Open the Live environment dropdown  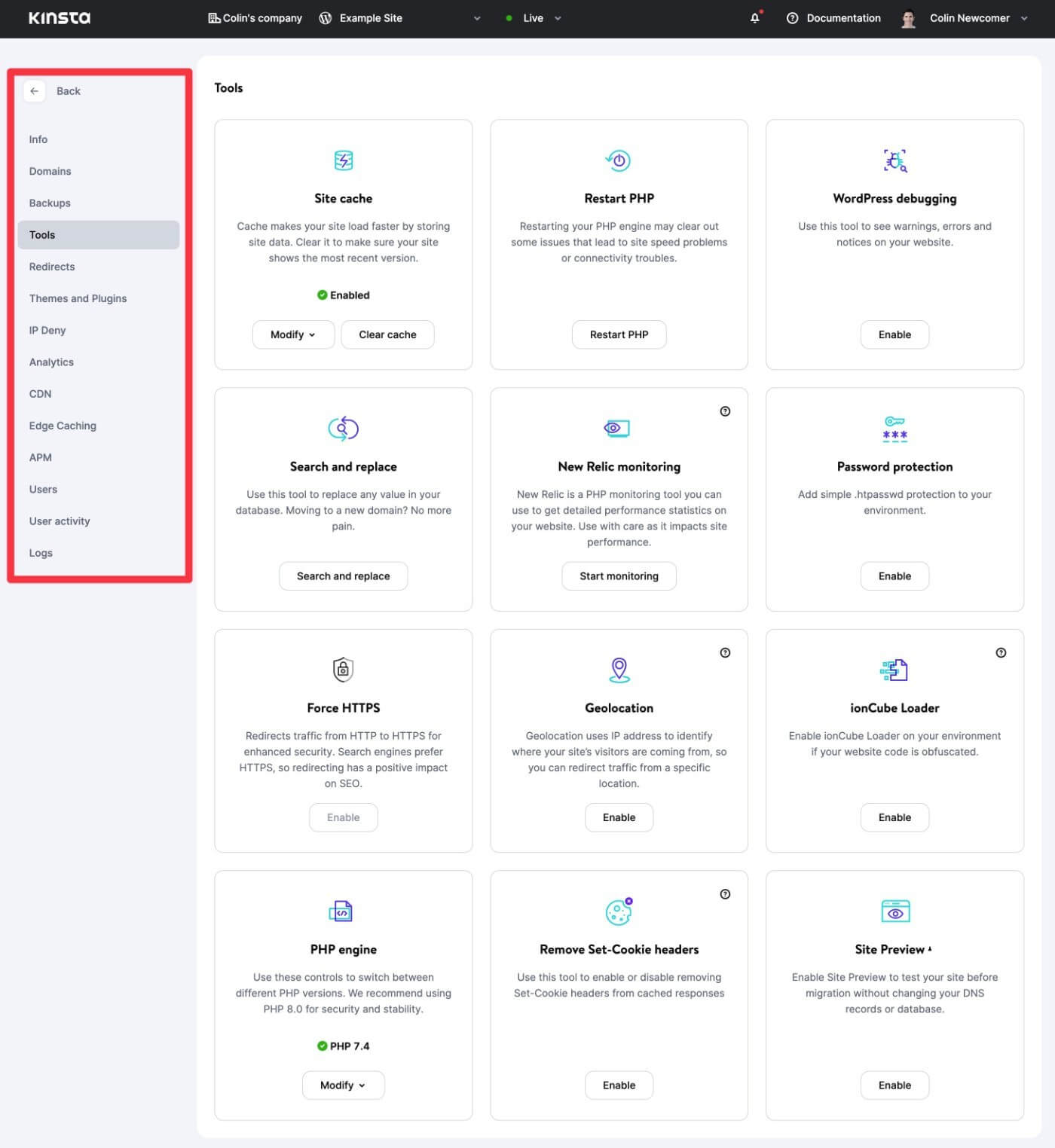tap(558, 18)
